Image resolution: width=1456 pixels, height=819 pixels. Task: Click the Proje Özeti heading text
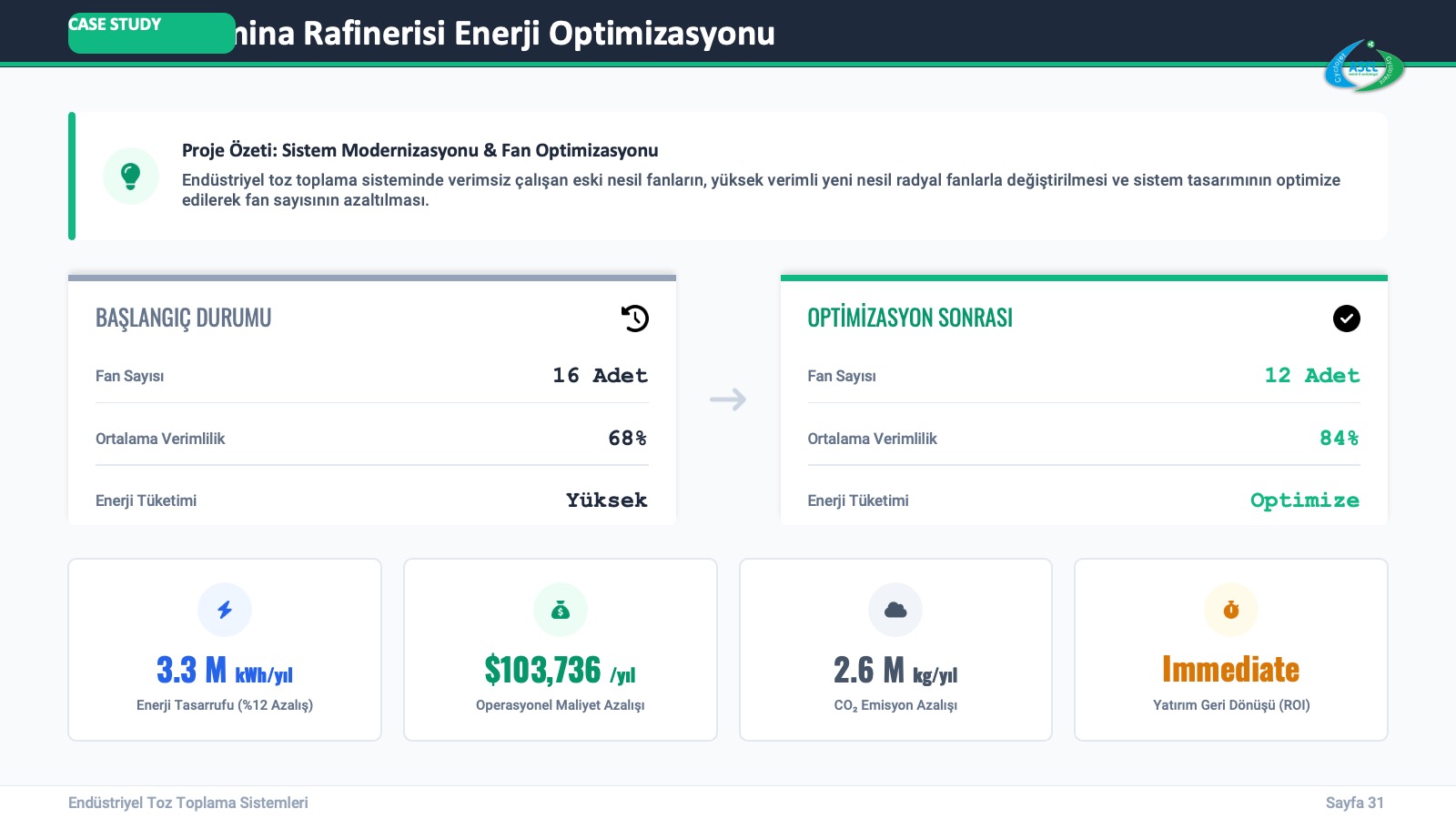click(420, 150)
